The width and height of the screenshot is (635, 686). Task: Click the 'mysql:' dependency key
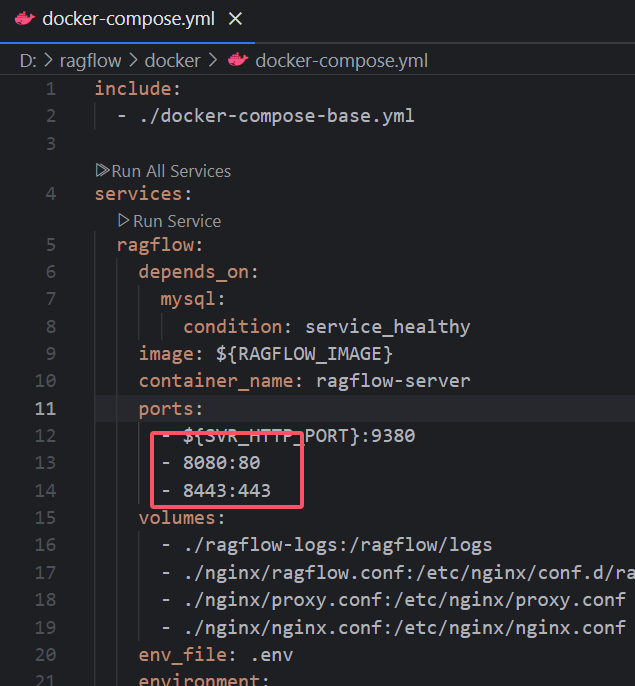pos(193,300)
